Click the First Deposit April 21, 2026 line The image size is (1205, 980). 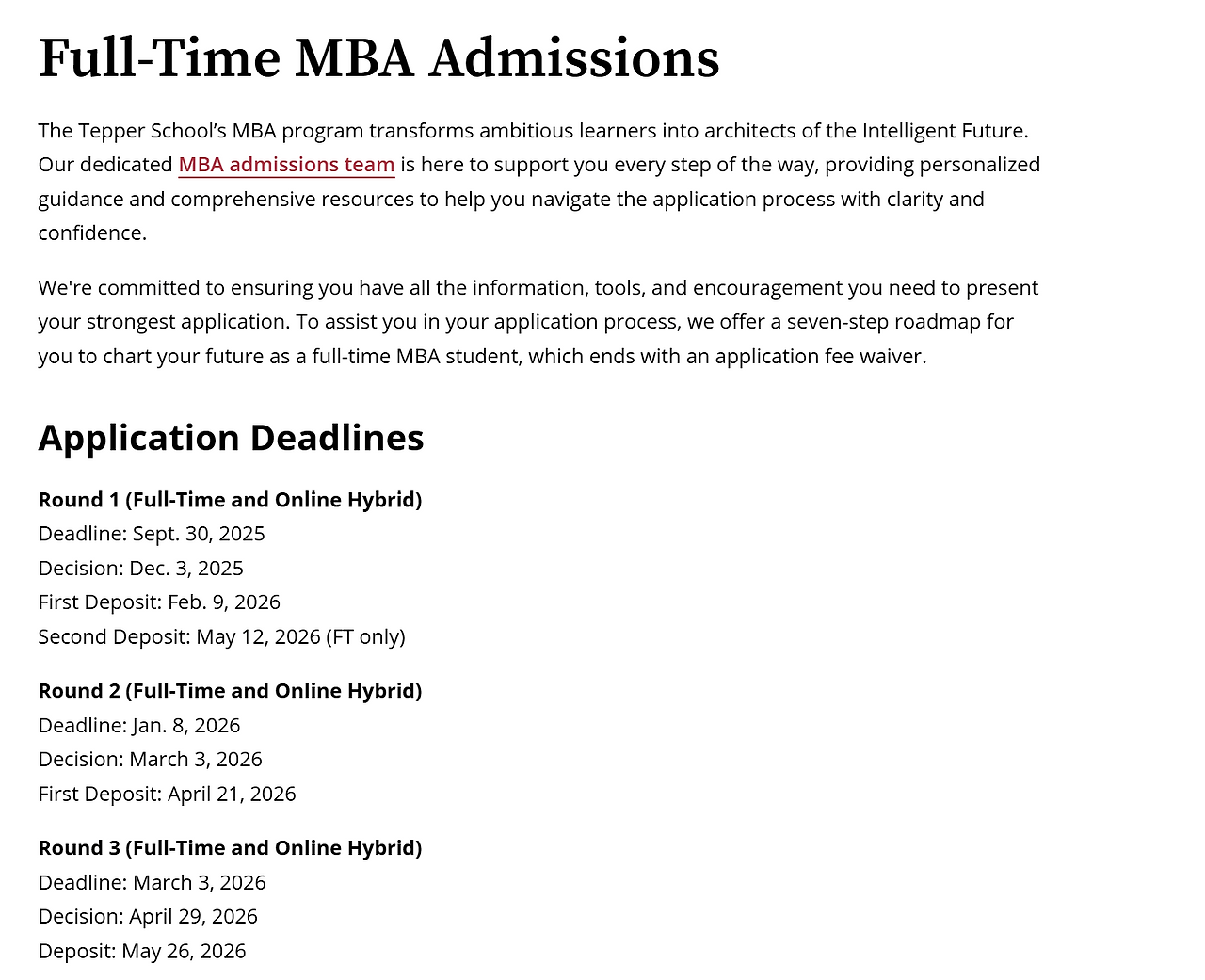pyautogui.click(x=167, y=795)
